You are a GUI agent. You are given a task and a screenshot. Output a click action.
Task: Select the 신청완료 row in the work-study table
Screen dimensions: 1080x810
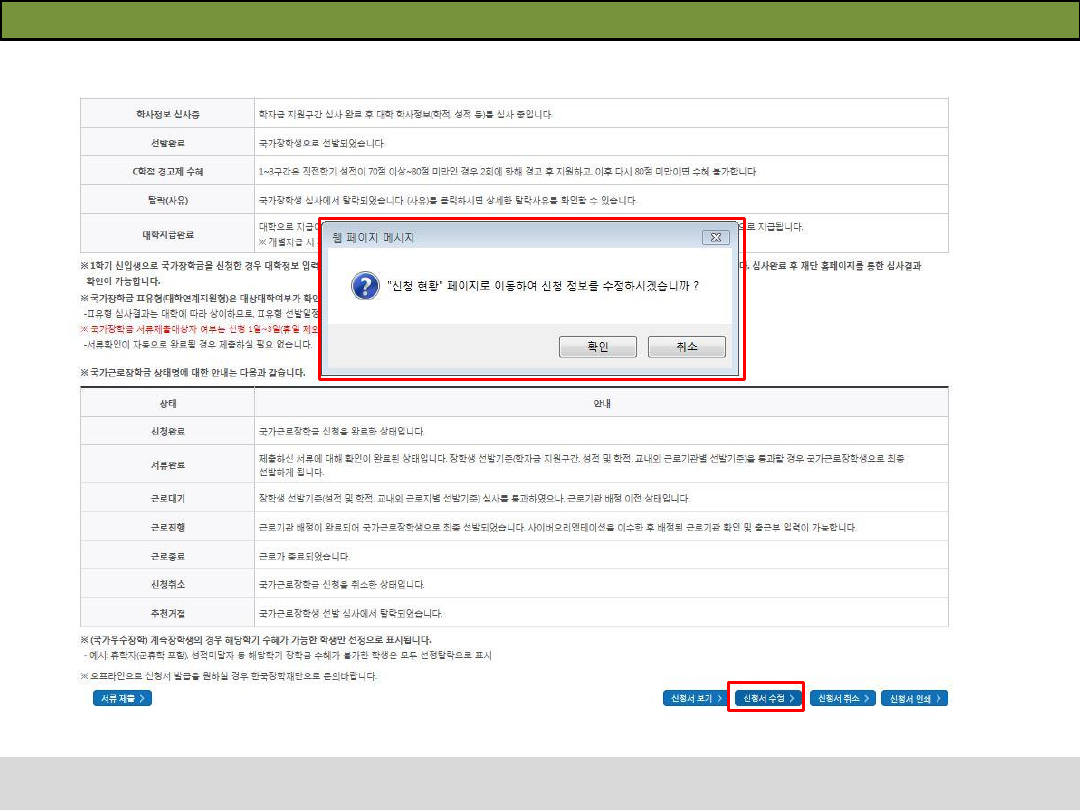pyautogui.click(x=167, y=431)
